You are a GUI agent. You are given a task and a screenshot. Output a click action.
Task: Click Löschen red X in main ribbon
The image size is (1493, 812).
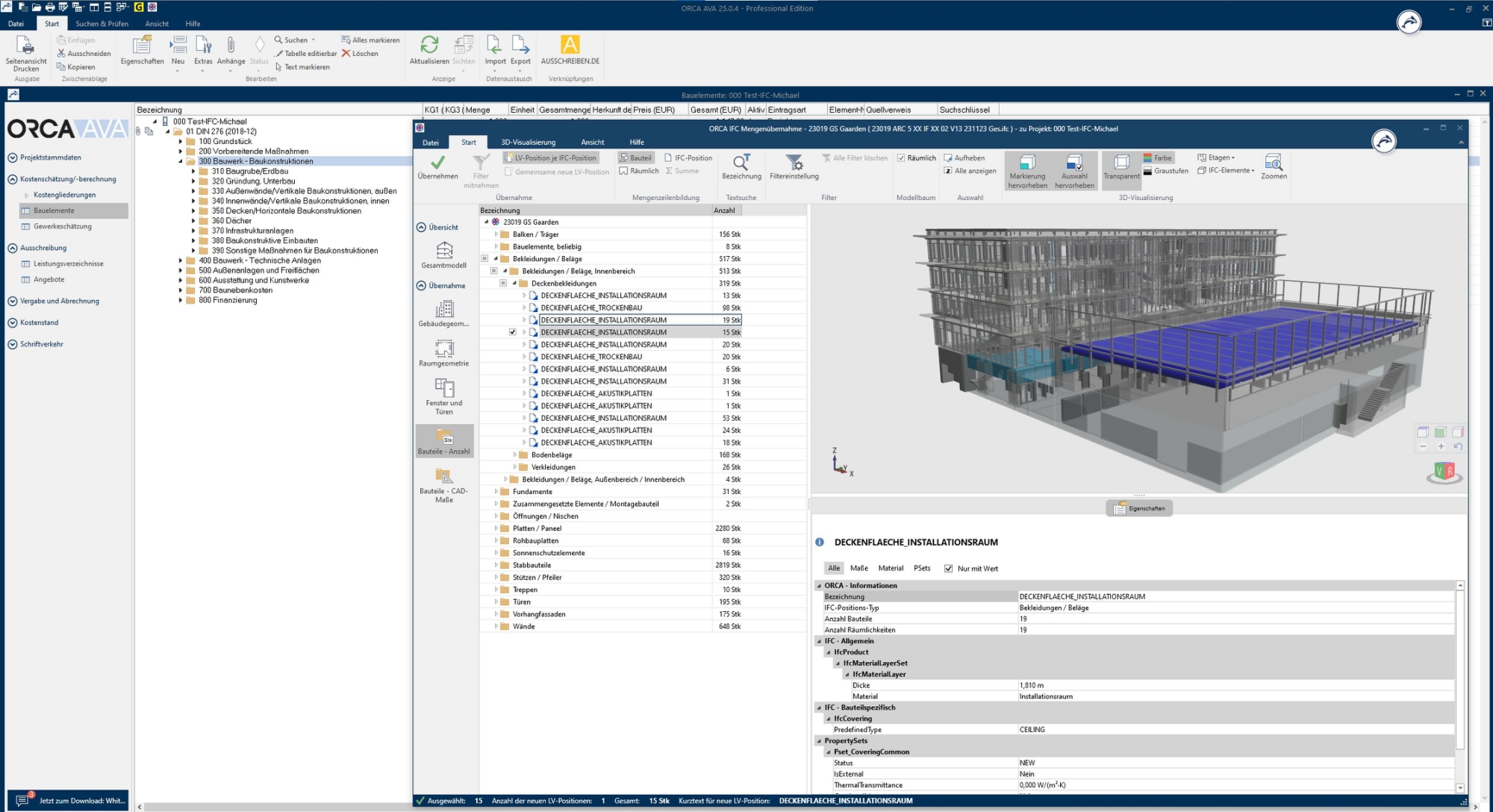tap(360, 54)
